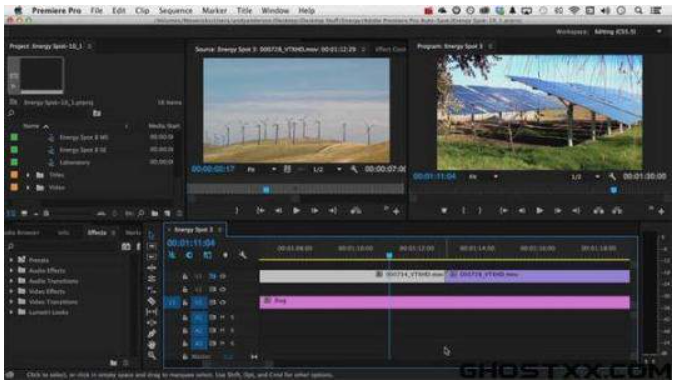Click Add Marker in timeline header
675x384 pixels.
[225, 255]
